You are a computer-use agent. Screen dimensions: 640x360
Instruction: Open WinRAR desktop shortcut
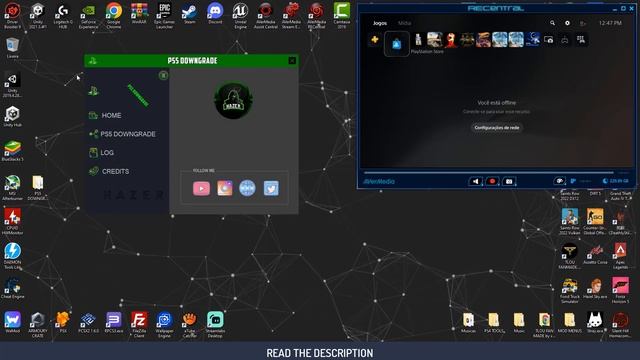[x=139, y=13]
